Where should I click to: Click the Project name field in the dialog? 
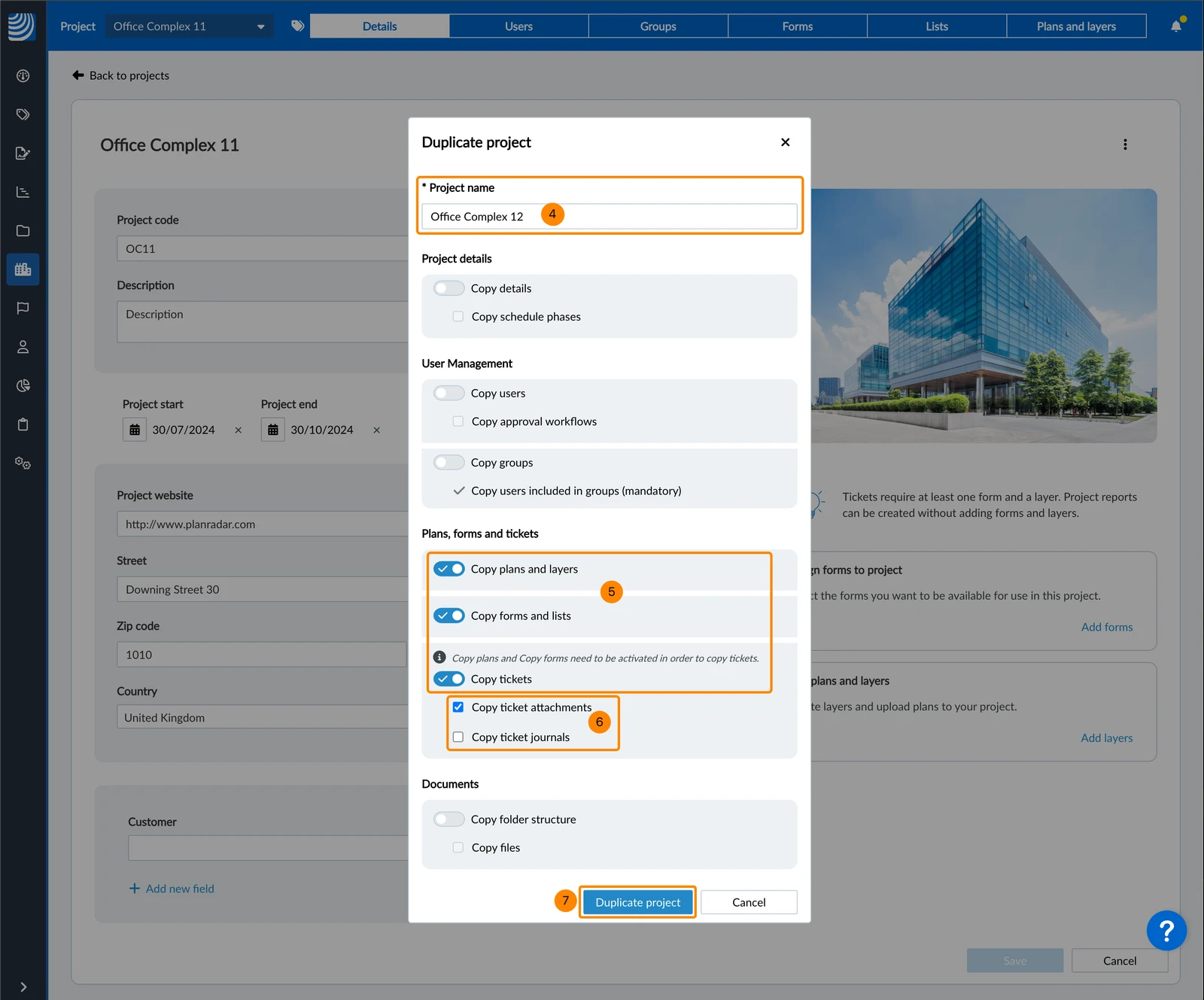[609, 217]
